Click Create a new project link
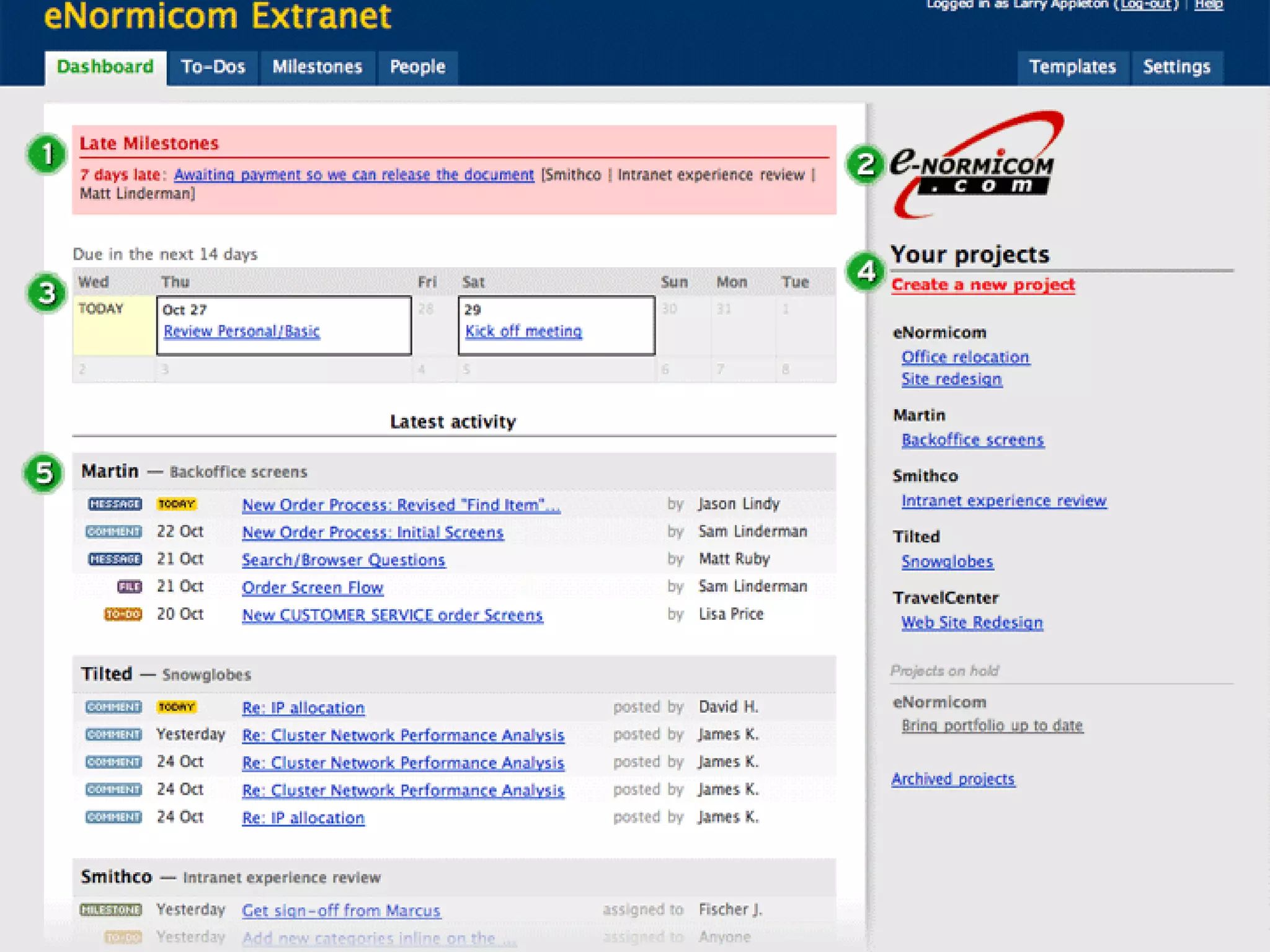Screen dimensions: 1270x952 pos(983,284)
